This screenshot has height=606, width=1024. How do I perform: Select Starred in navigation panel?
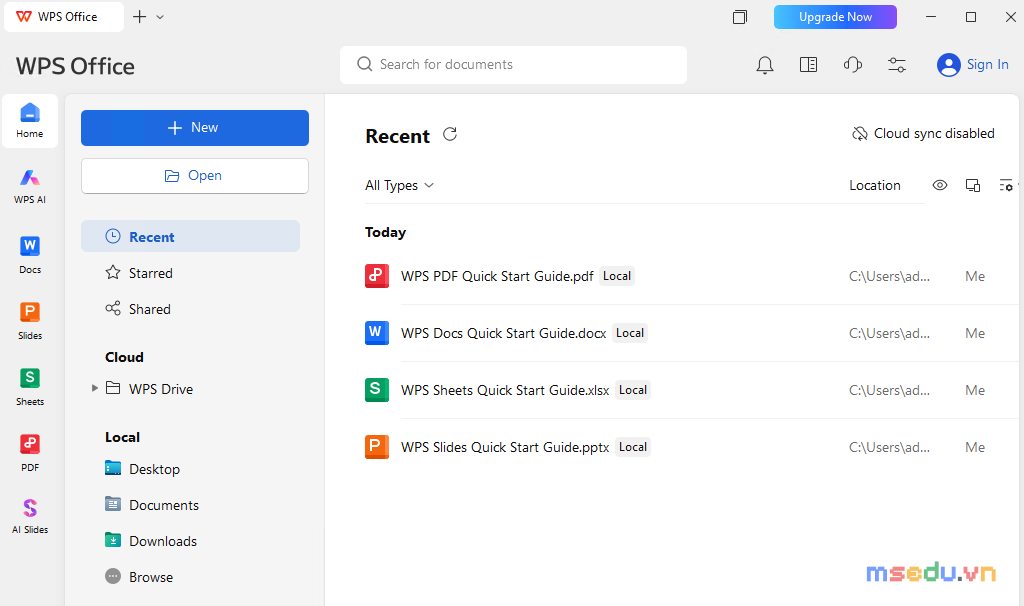click(139, 273)
